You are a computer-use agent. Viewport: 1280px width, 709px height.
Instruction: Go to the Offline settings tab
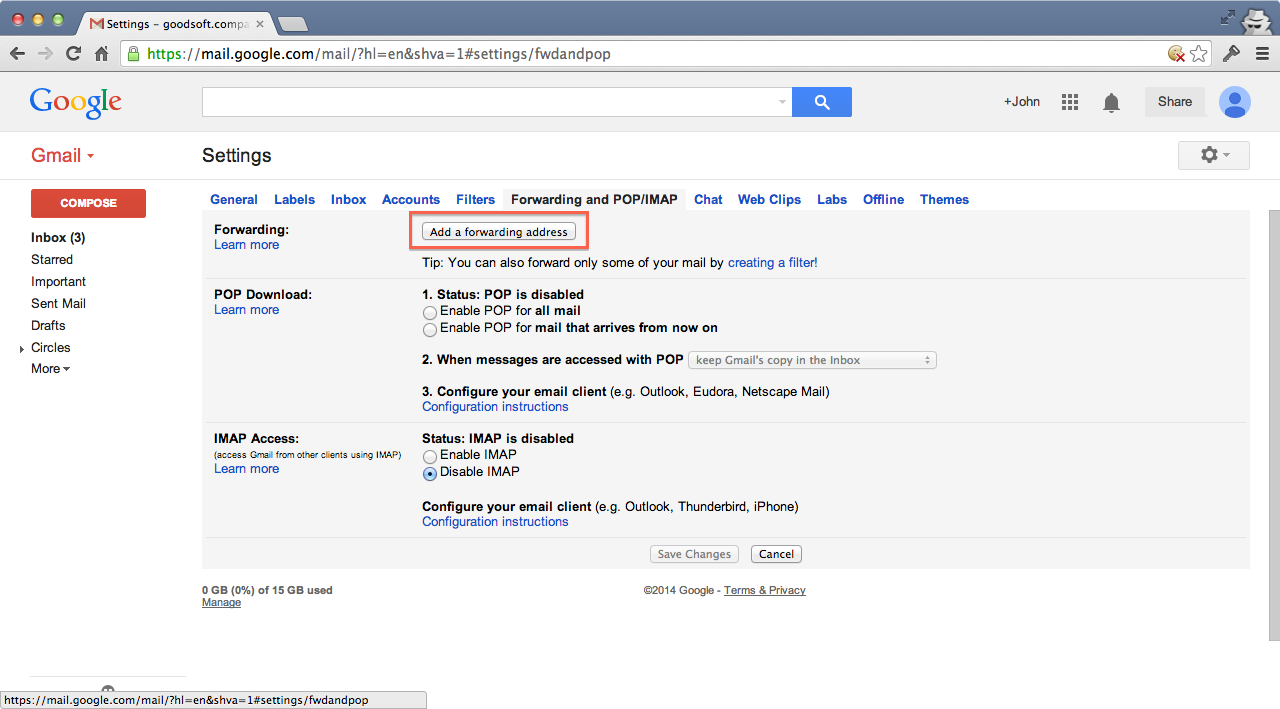pyautogui.click(x=883, y=200)
